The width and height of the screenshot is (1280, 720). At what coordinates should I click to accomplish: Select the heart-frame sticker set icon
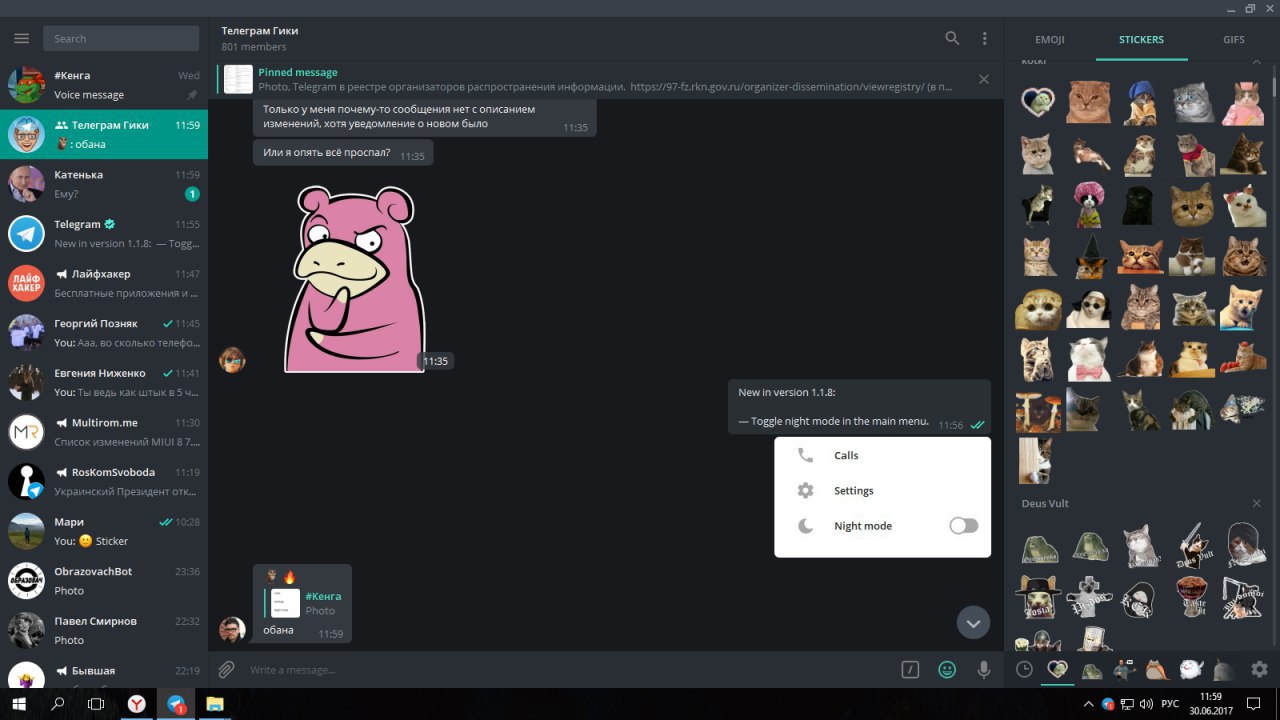click(1057, 670)
